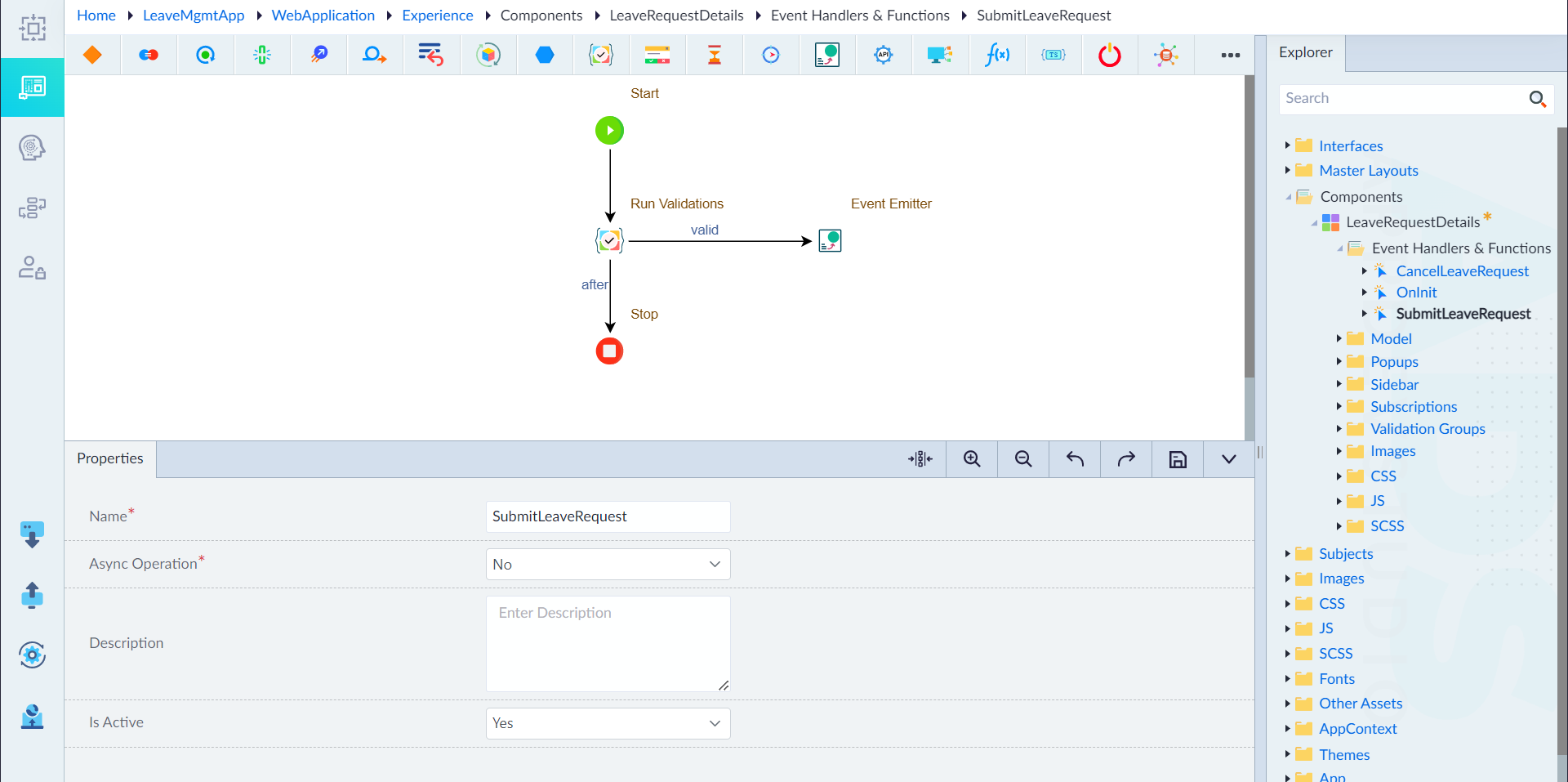Go to Home in the breadcrumb
The image size is (1568, 782).
(x=96, y=16)
